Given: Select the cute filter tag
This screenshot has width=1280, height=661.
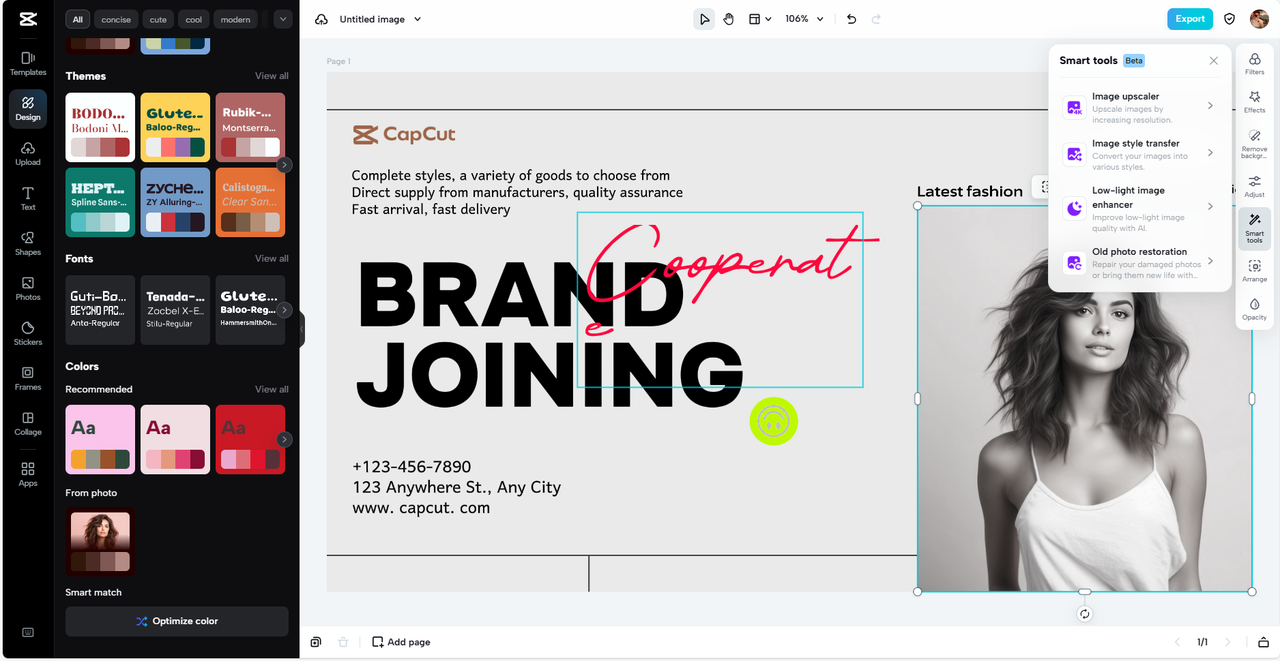Looking at the screenshot, I should click(x=158, y=19).
